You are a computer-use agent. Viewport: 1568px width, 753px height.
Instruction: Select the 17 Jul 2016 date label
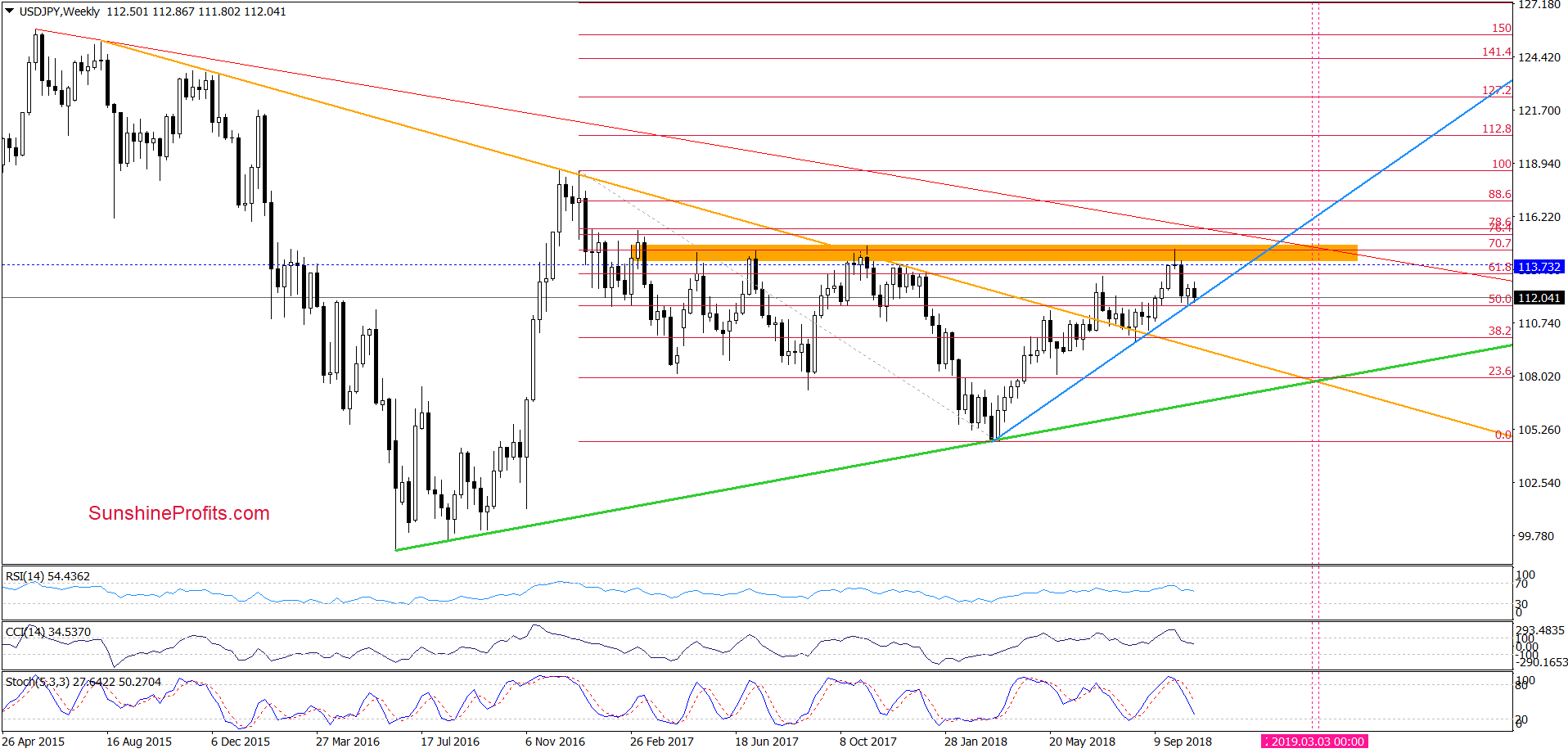[450, 742]
